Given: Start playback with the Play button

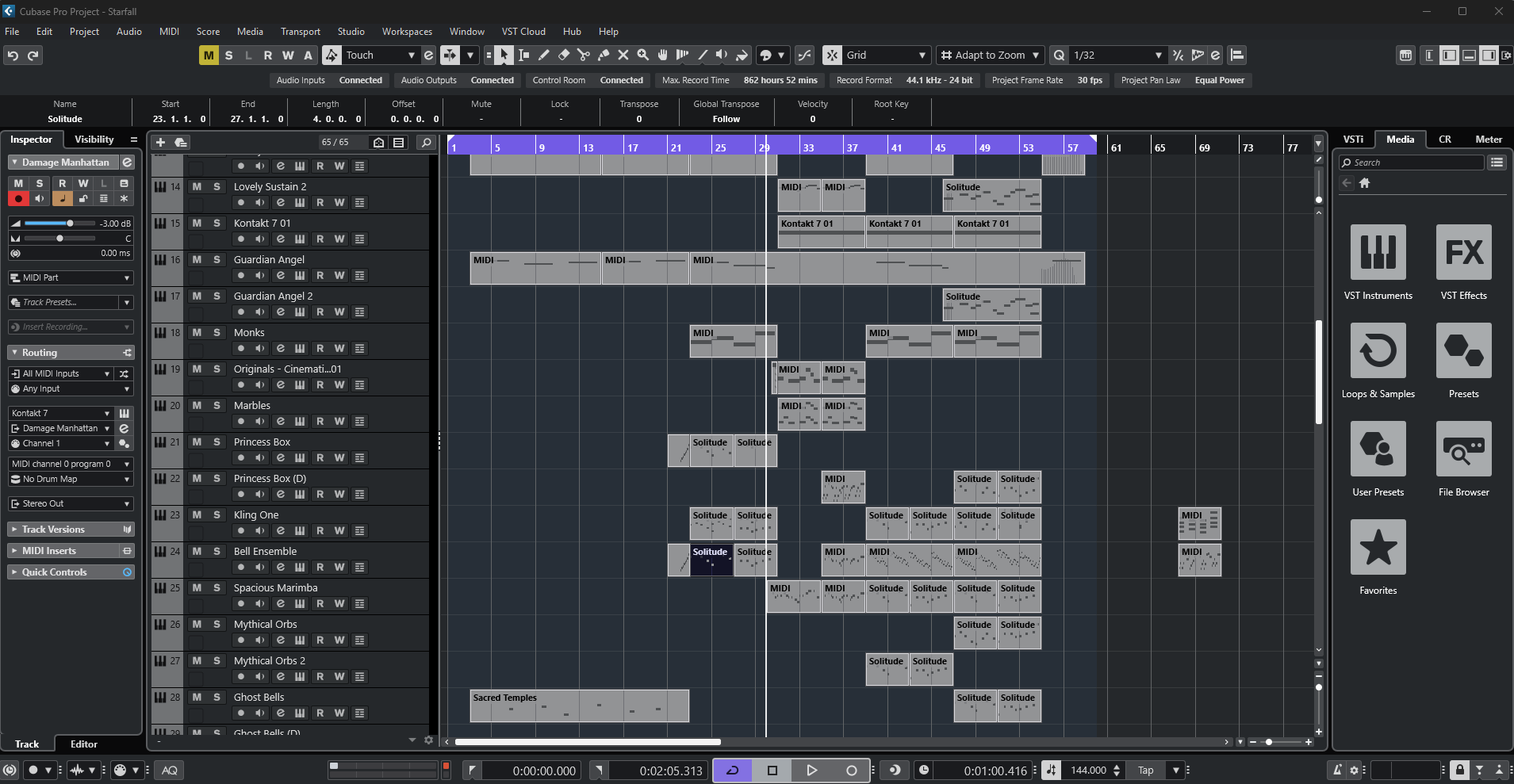Looking at the screenshot, I should 812,770.
